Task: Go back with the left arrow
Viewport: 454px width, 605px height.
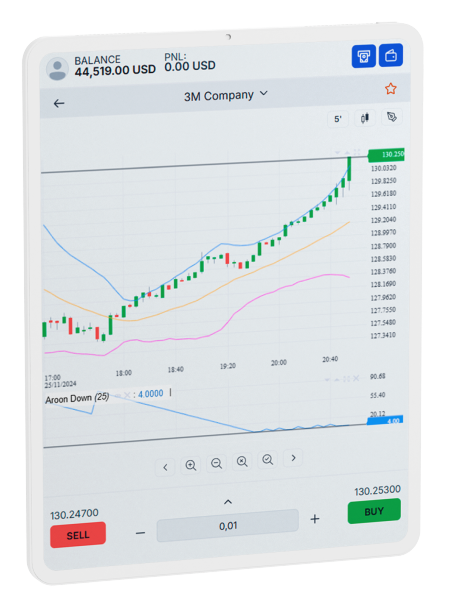Action: (x=59, y=103)
